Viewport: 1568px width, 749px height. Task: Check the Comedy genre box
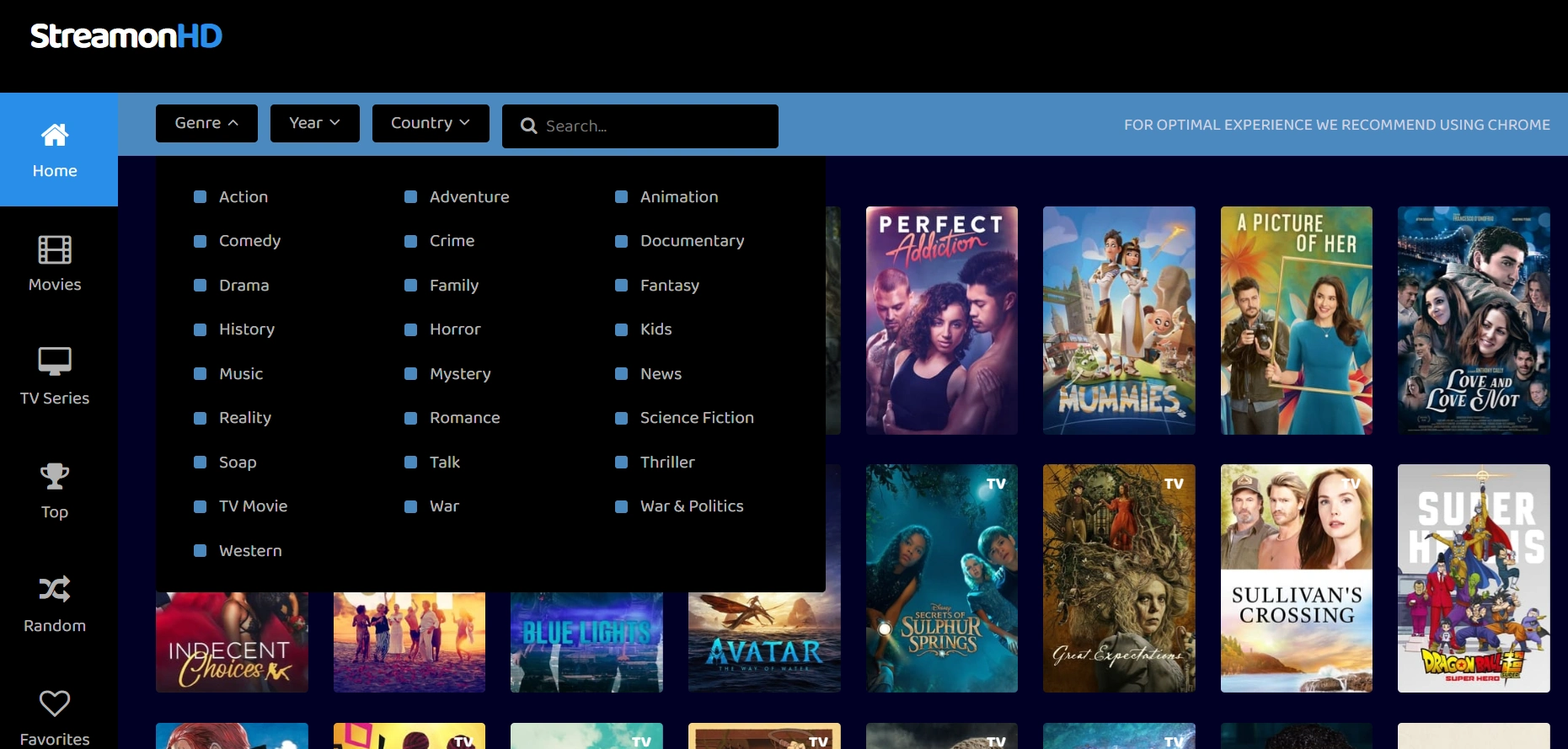201,241
